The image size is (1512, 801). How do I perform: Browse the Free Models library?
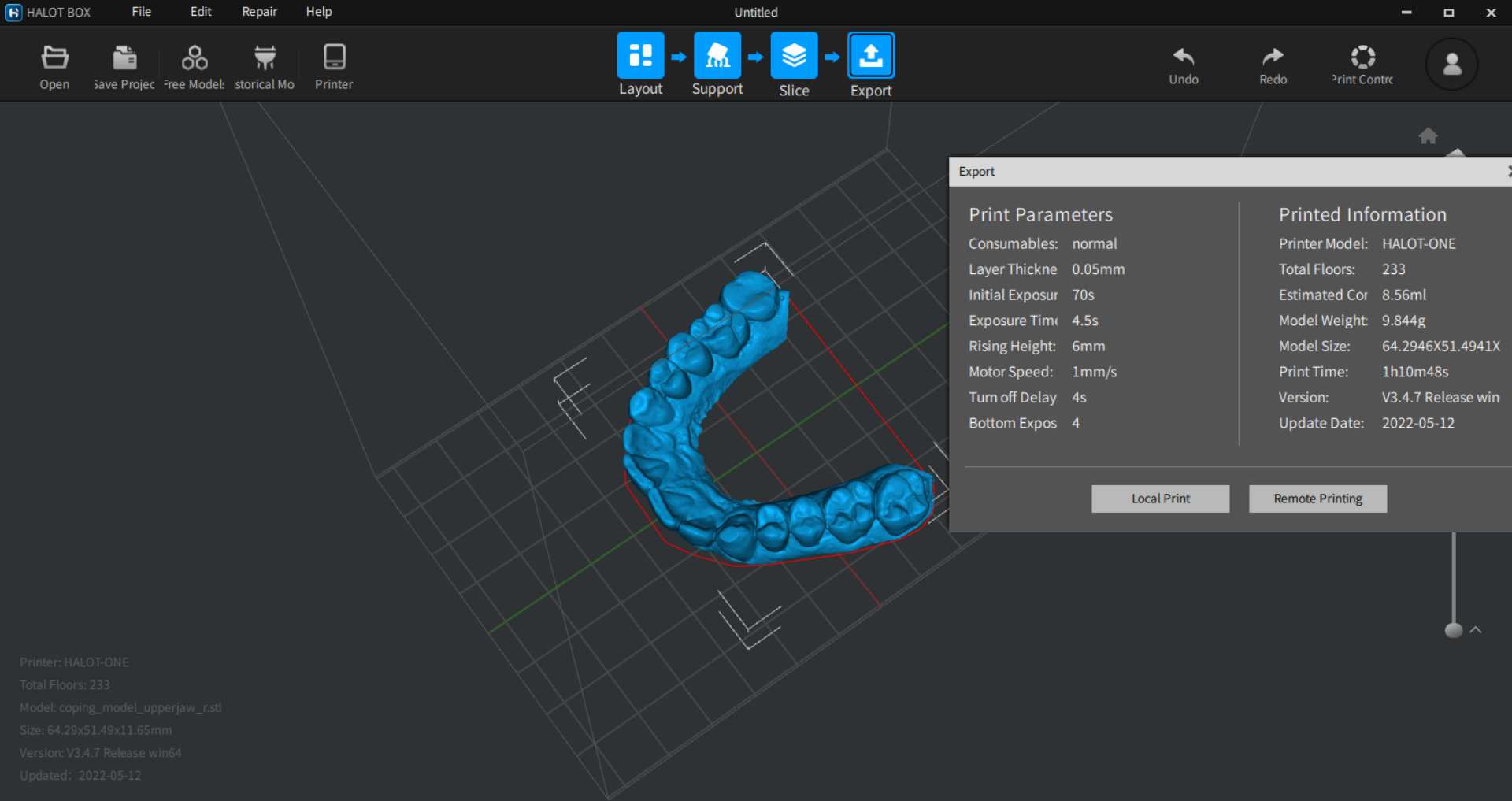pyautogui.click(x=194, y=65)
